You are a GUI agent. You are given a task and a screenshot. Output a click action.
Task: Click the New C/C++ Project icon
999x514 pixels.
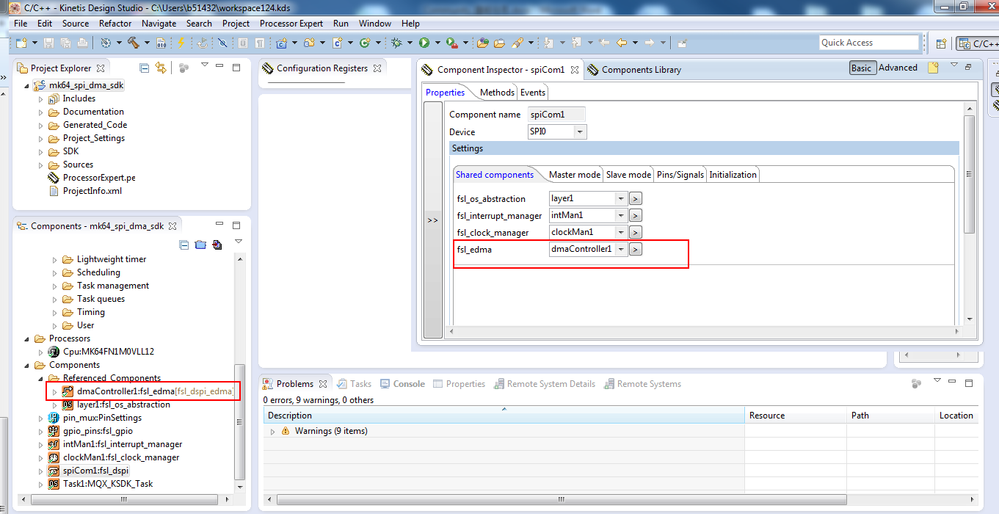282,43
